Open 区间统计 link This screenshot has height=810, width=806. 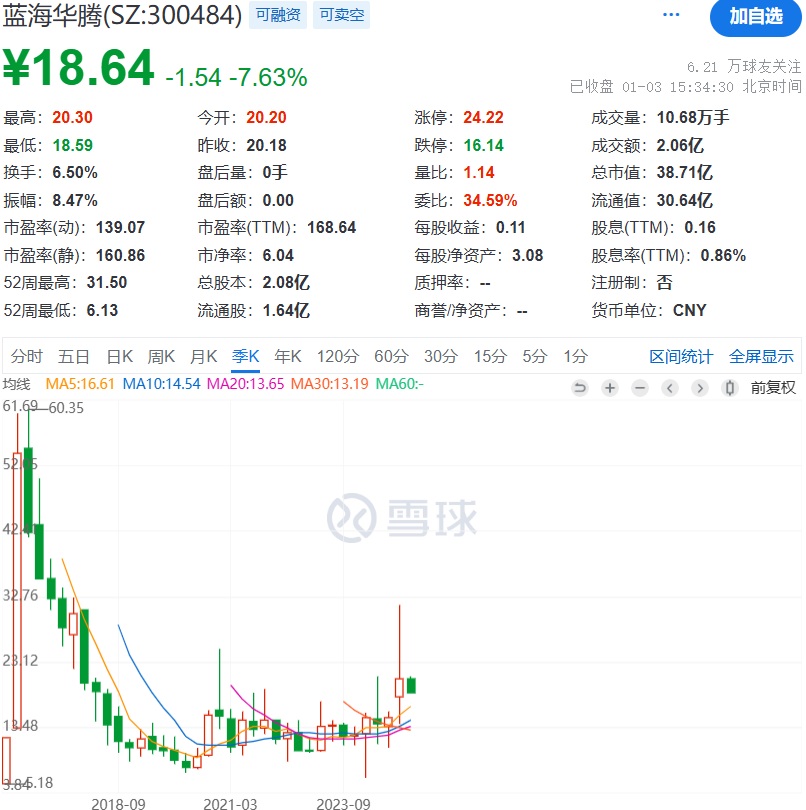pyautogui.click(x=681, y=356)
